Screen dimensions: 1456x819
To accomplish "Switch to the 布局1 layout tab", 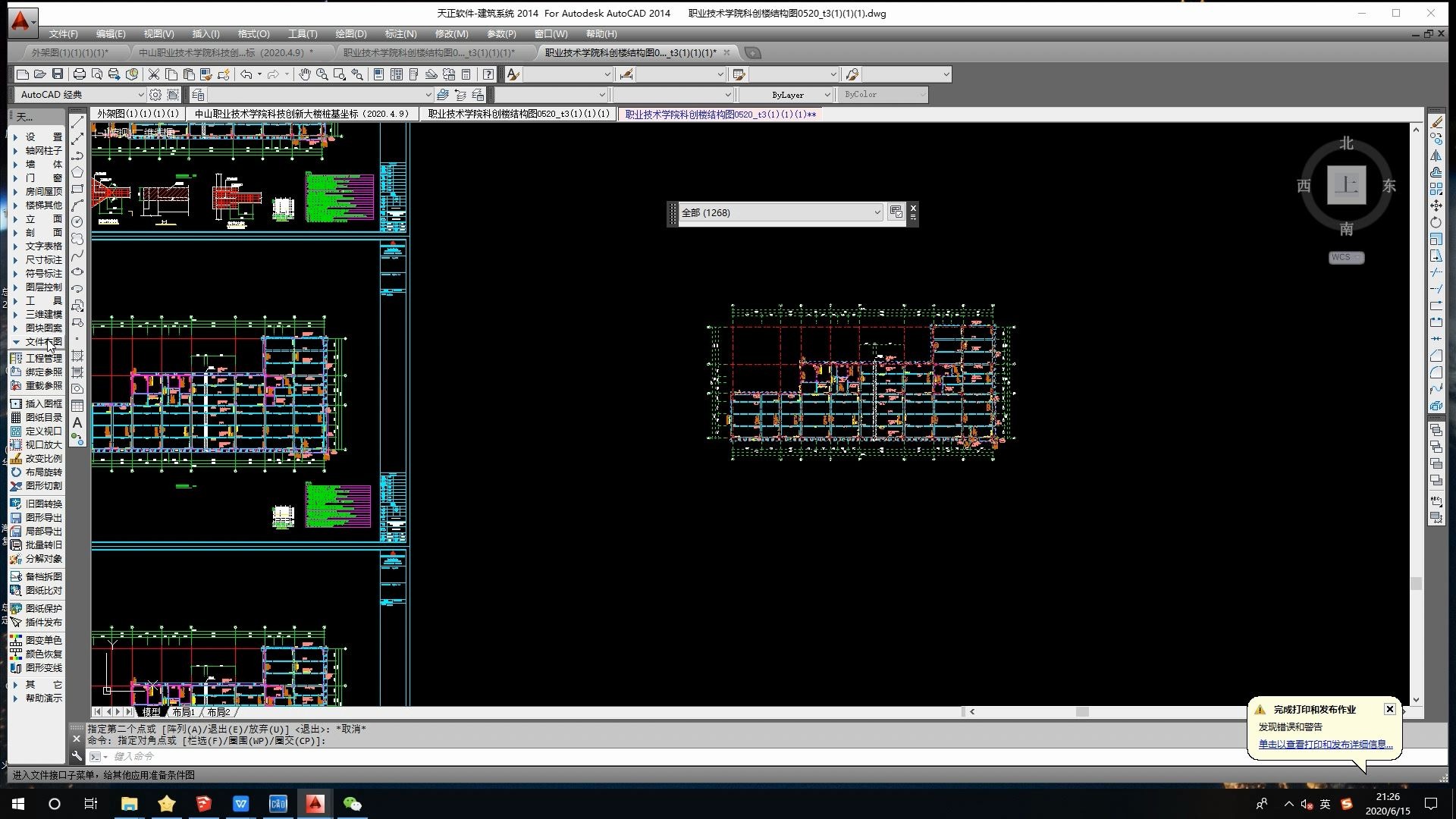I will point(183,712).
